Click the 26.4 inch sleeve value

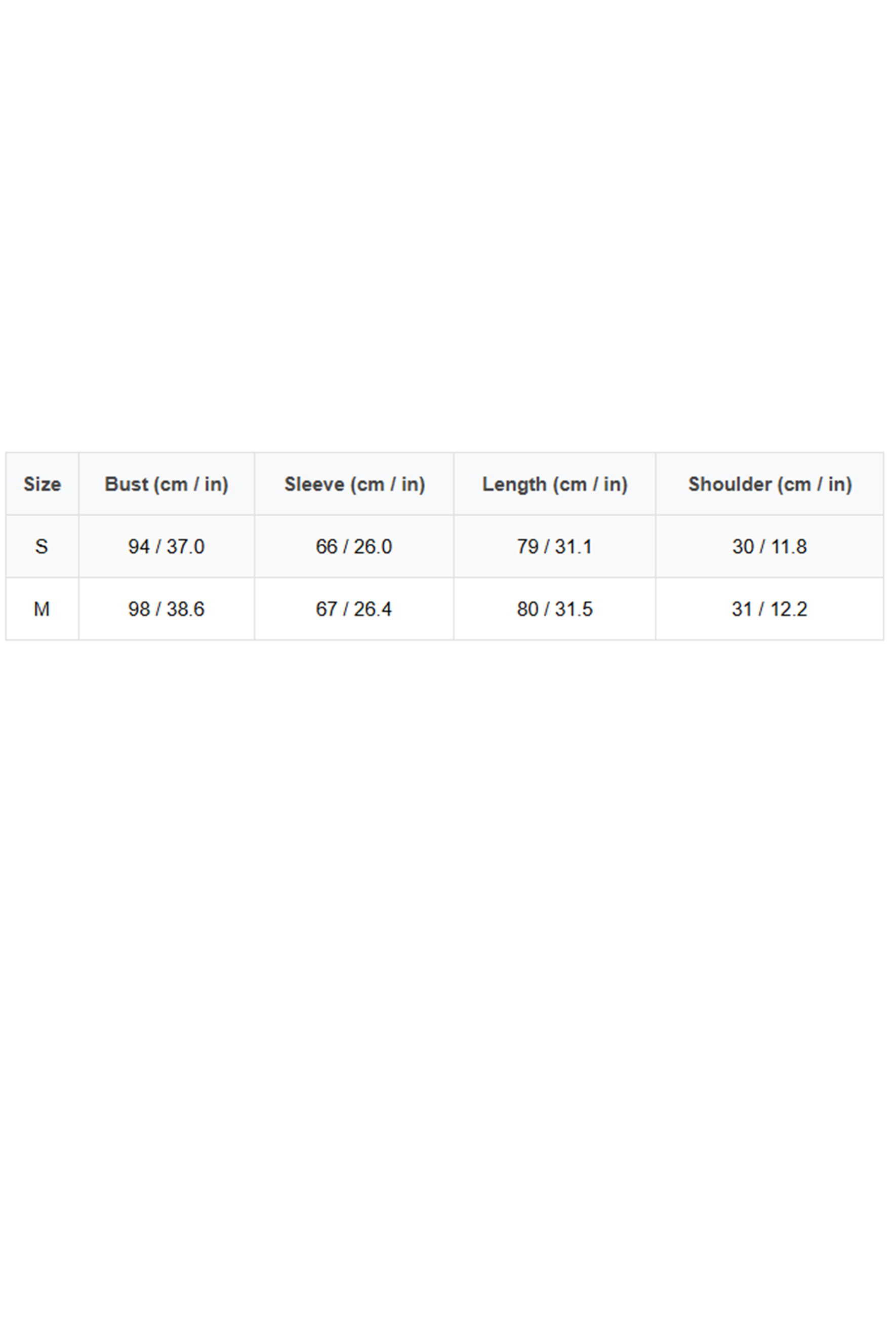tap(373, 608)
